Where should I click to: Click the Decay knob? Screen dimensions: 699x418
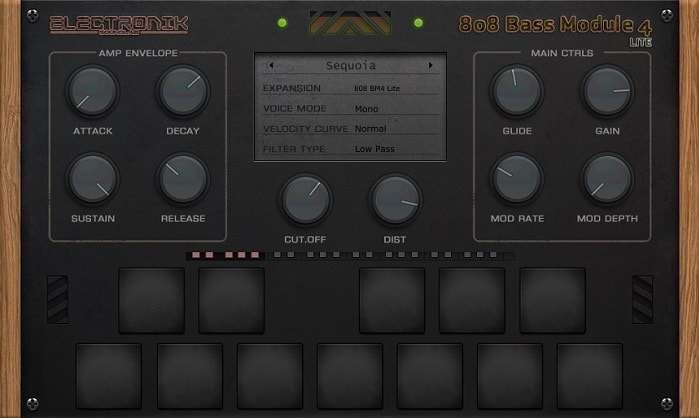pyautogui.click(x=183, y=91)
